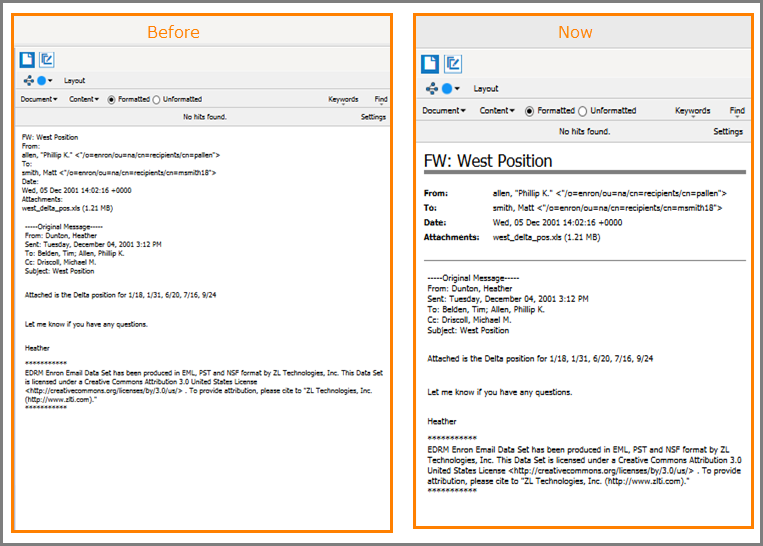The height and width of the screenshot is (546, 763).
Task: Open the Document menu in Now panel
Action: [444, 110]
